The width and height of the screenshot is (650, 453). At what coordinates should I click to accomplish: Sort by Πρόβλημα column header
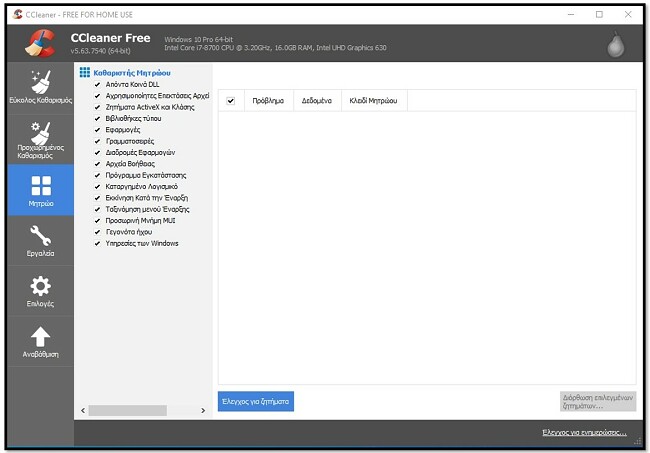point(269,101)
